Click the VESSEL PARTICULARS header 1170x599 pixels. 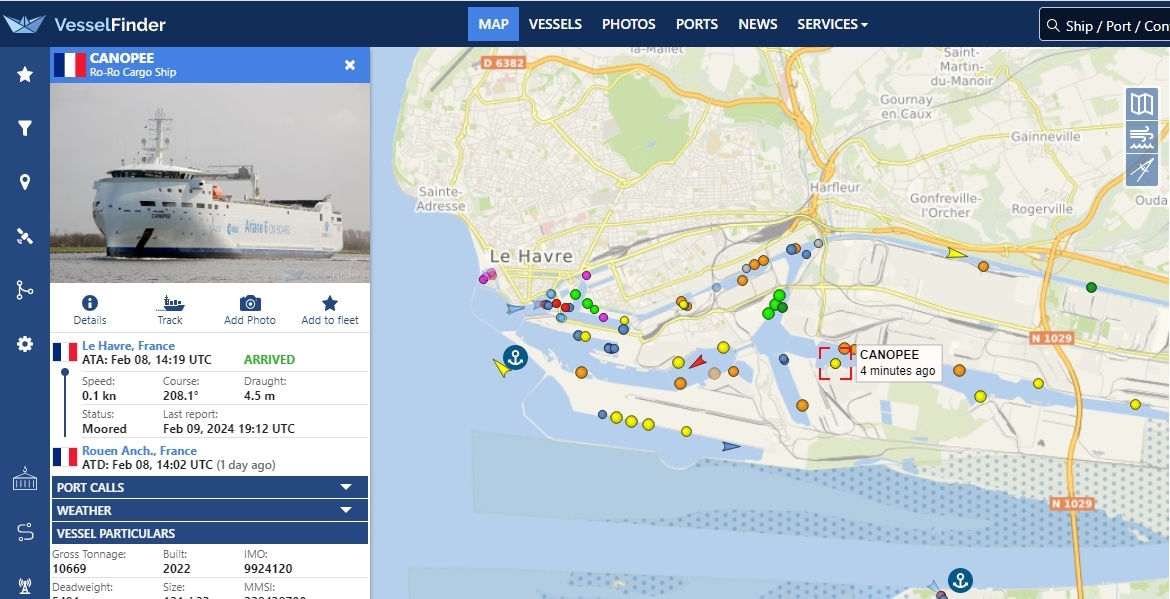pyautogui.click(x=210, y=533)
